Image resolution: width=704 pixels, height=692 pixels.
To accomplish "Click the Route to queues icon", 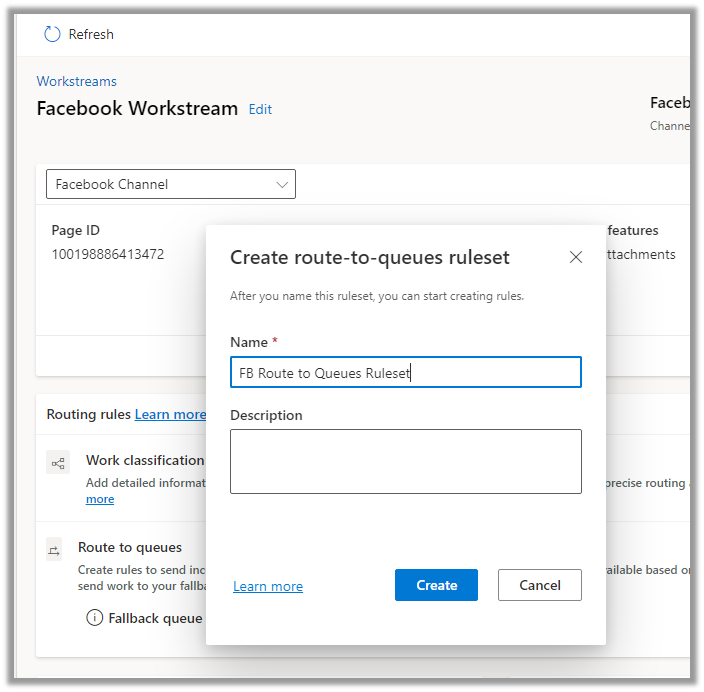I will click(54, 549).
